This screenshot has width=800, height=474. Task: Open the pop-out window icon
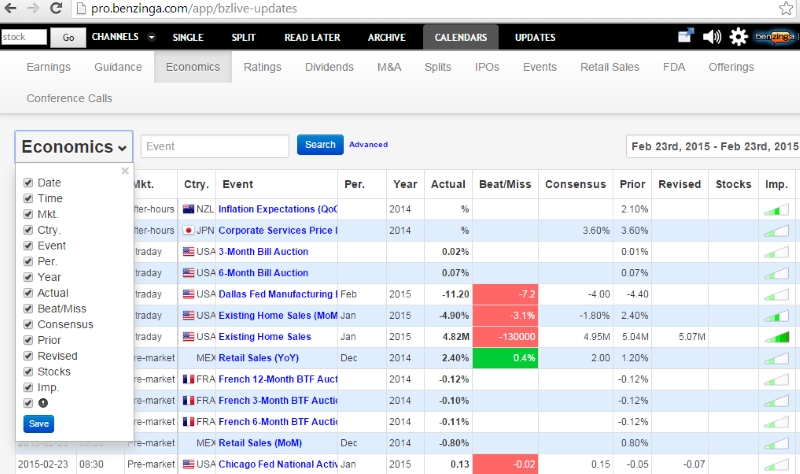click(x=686, y=36)
